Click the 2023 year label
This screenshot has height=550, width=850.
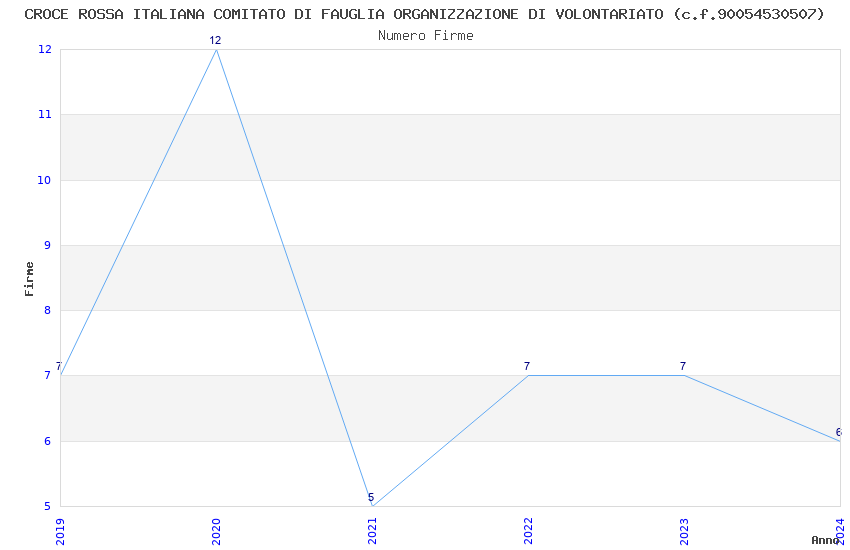(x=684, y=532)
